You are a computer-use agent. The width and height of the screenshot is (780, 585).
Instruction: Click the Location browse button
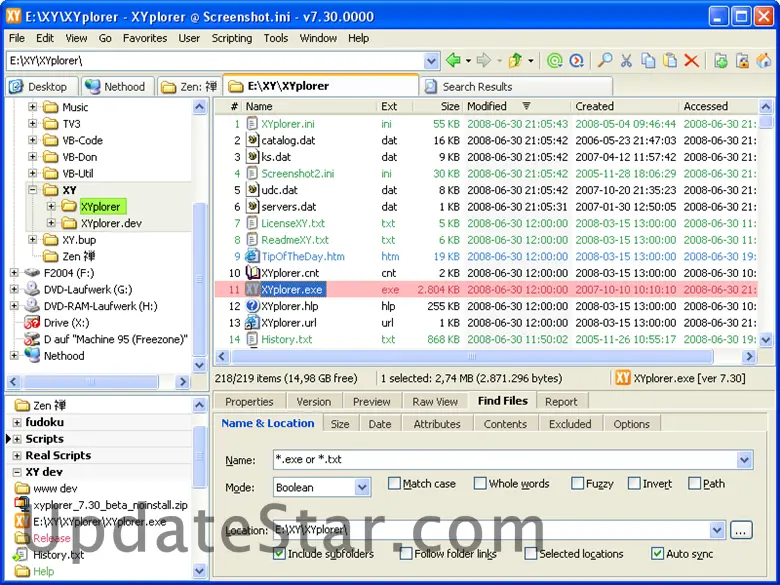[741, 530]
